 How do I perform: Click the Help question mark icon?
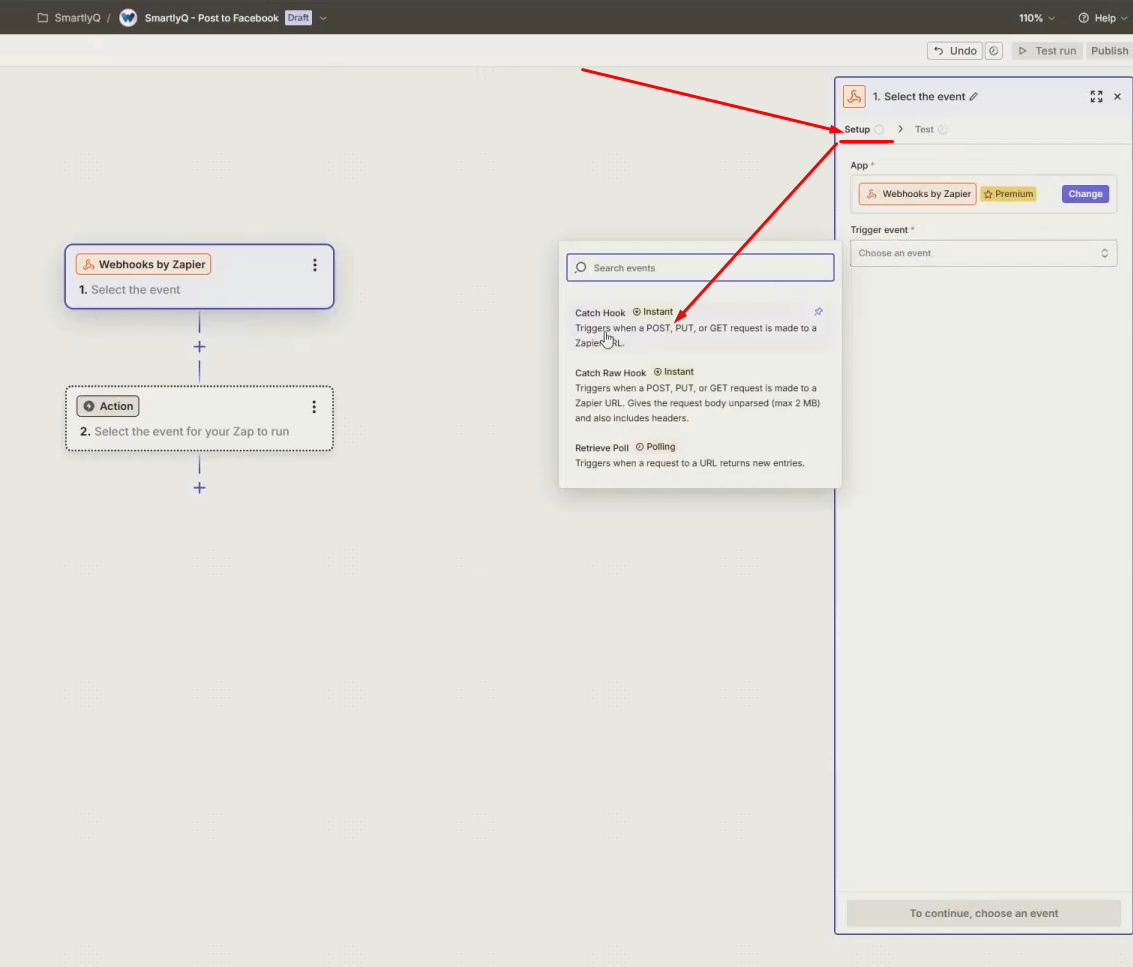1083,18
